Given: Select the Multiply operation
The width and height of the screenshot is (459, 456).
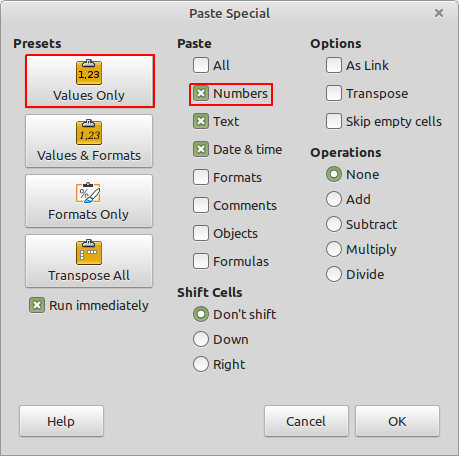Looking at the screenshot, I should (x=334, y=249).
